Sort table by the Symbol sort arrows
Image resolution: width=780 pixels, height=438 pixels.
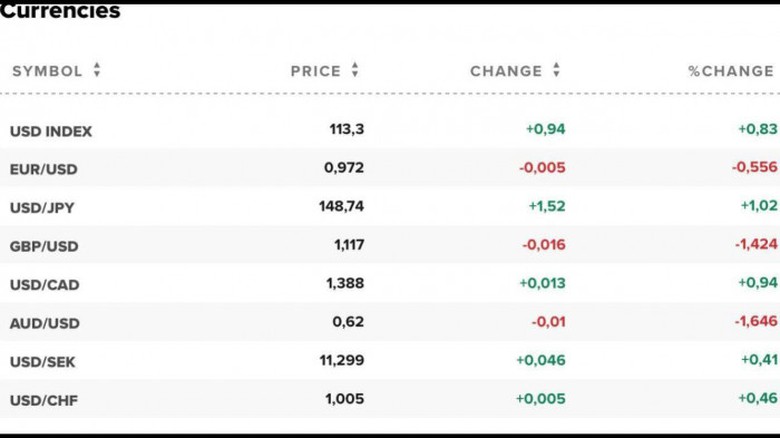pos(97,70)
